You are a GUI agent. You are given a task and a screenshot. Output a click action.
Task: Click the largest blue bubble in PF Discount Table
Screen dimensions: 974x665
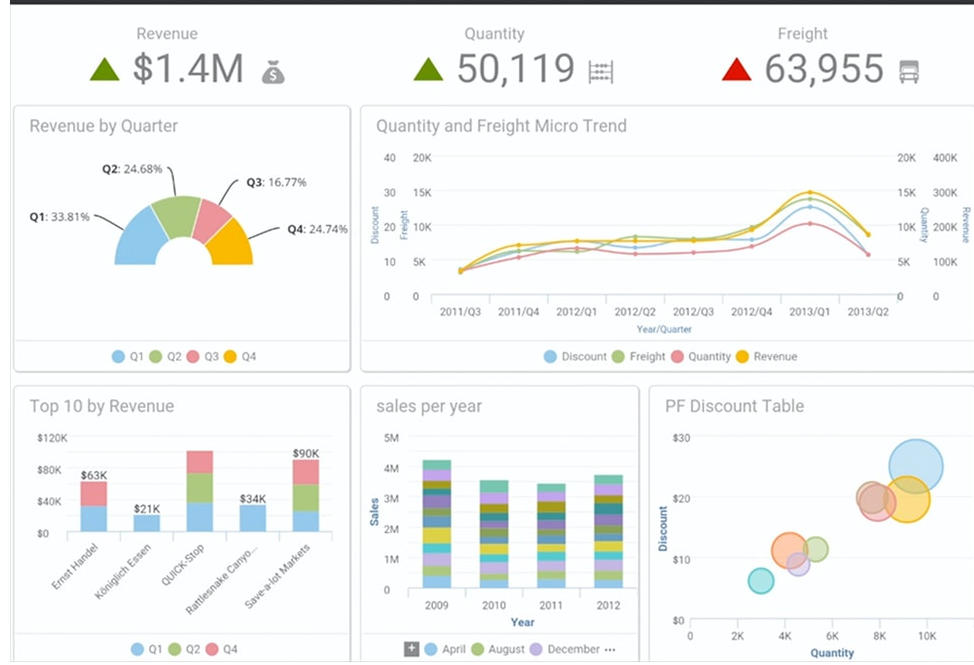pyautogui.click(x=916, y=466)
